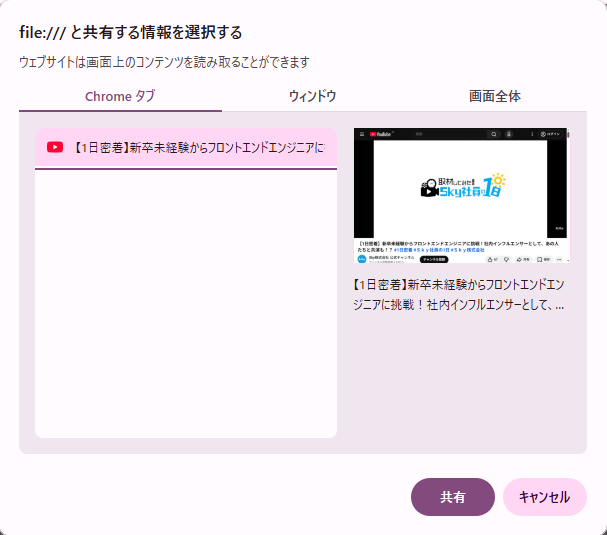607x535 pixels.
Task: Open the 画面全体 tab
Action: (494, 96)
